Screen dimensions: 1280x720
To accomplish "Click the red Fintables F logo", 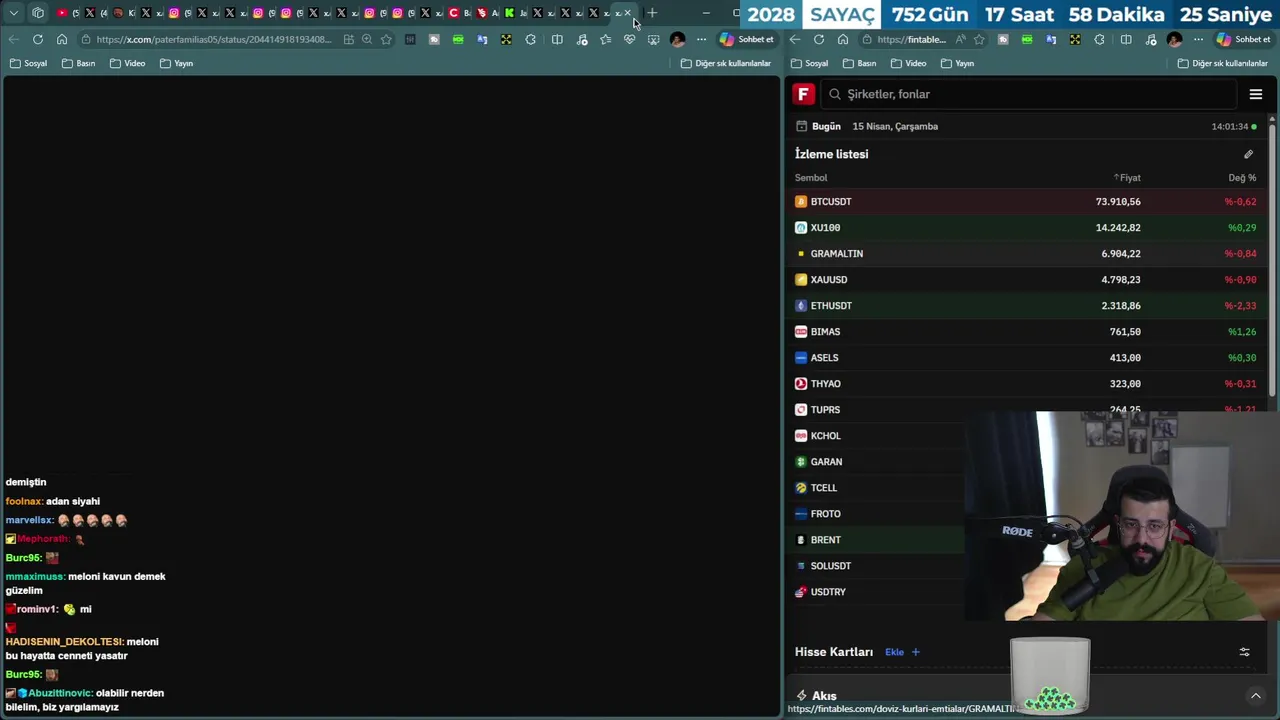I will 803,94.
